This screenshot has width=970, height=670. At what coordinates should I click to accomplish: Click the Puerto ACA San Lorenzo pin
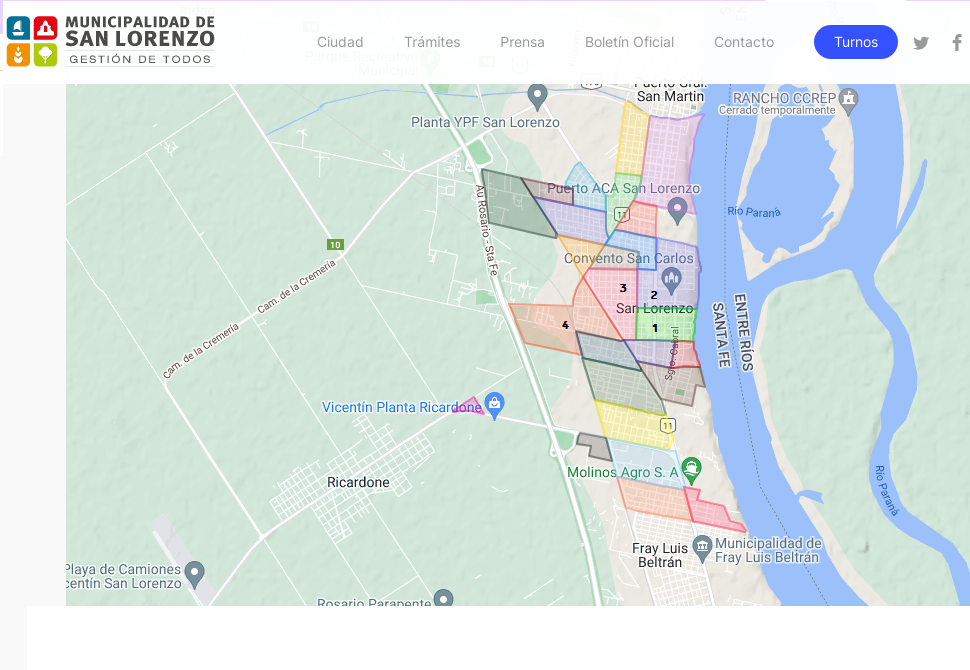coord(677,210)
